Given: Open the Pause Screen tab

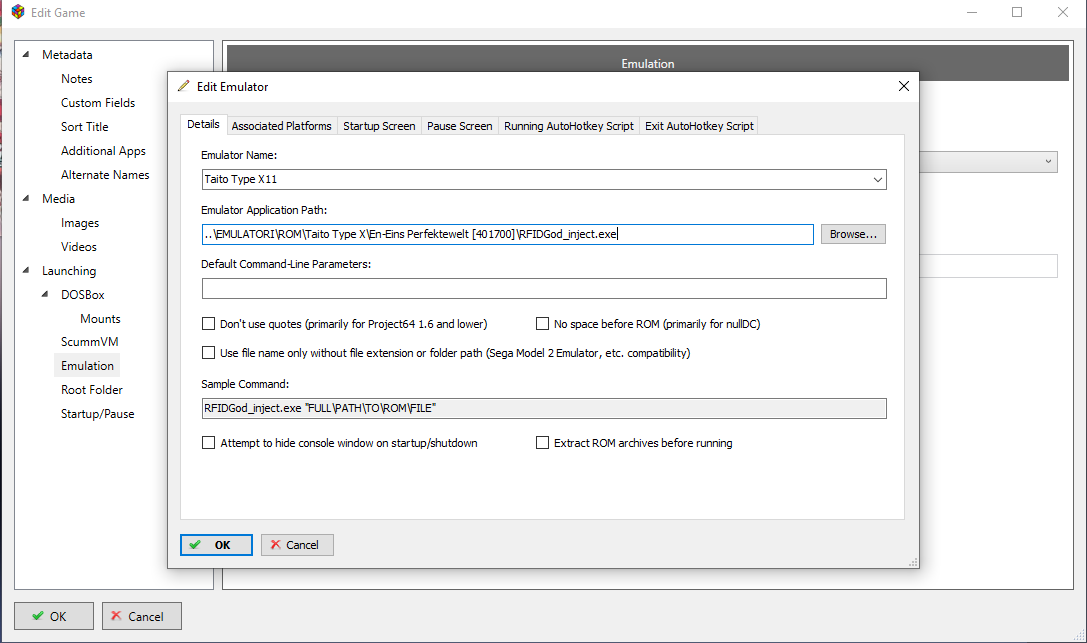Looking at the screenshot, I should 460,125.
